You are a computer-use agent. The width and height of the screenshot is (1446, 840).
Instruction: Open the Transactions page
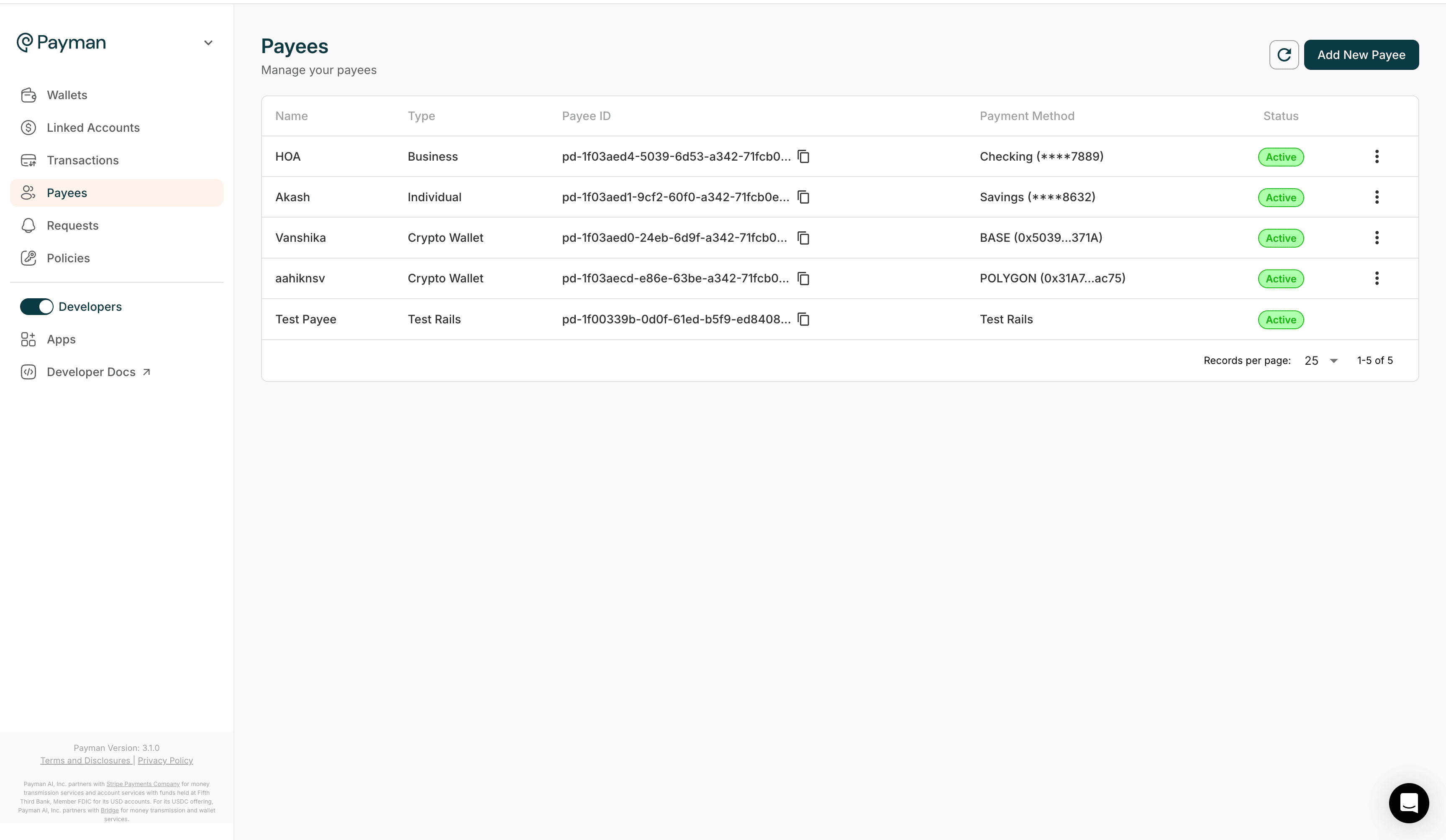pyautogui.click(x=82, y=161)
